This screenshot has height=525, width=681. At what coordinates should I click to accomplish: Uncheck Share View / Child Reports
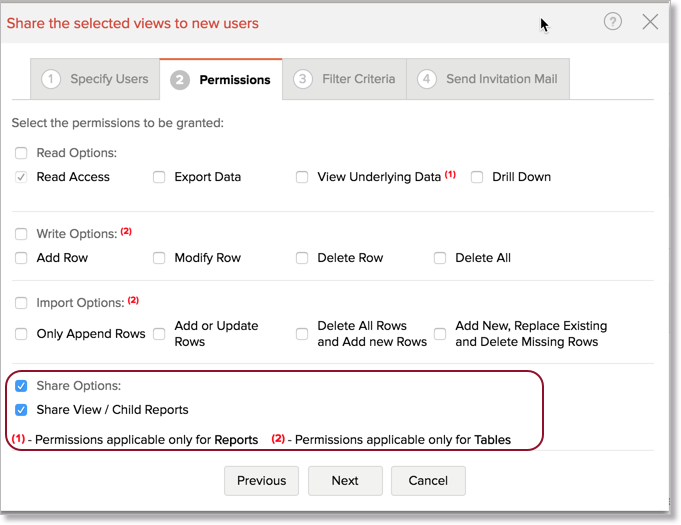21,410
